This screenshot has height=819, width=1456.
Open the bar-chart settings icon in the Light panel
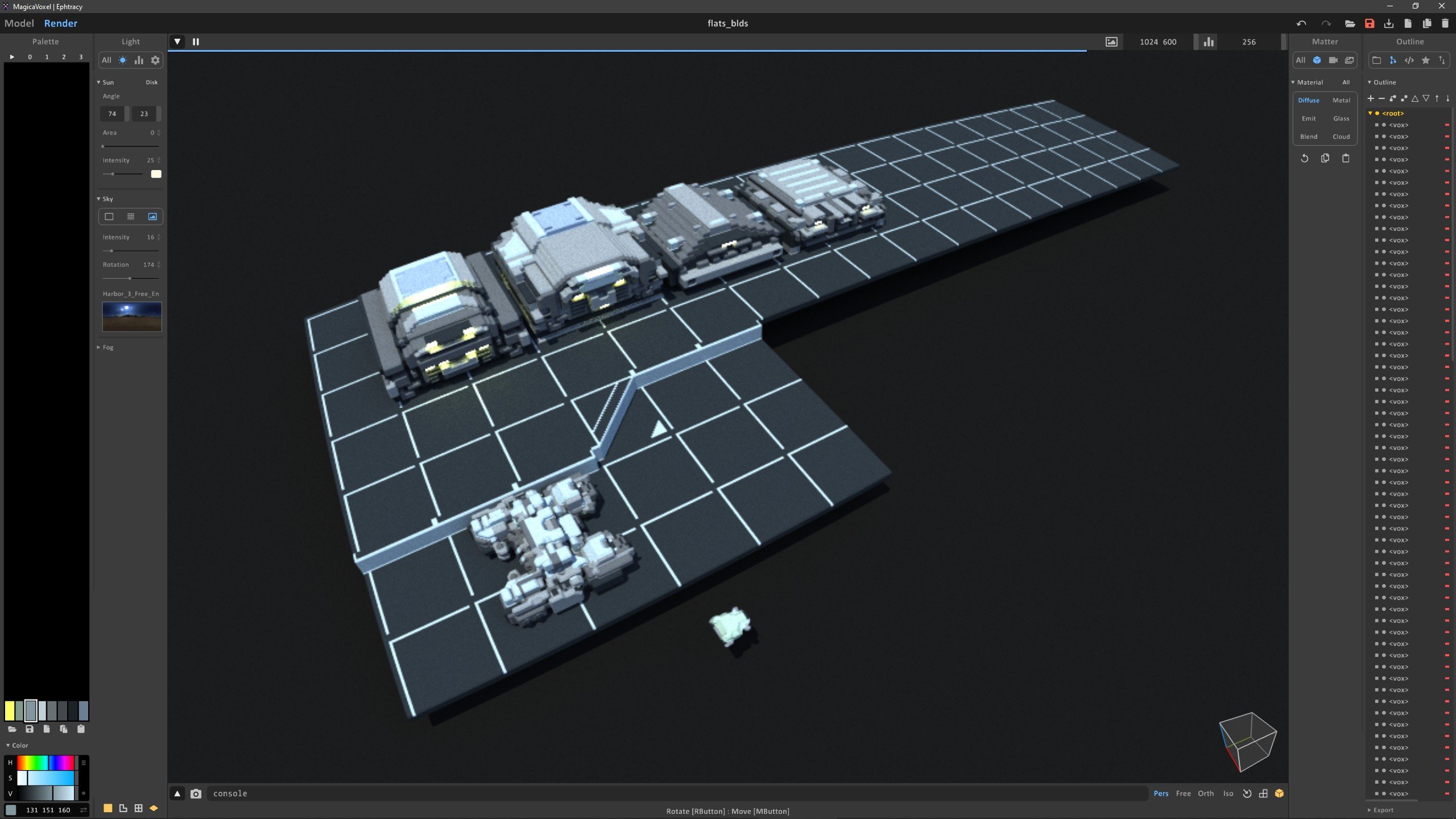click(x=139, y=60)
